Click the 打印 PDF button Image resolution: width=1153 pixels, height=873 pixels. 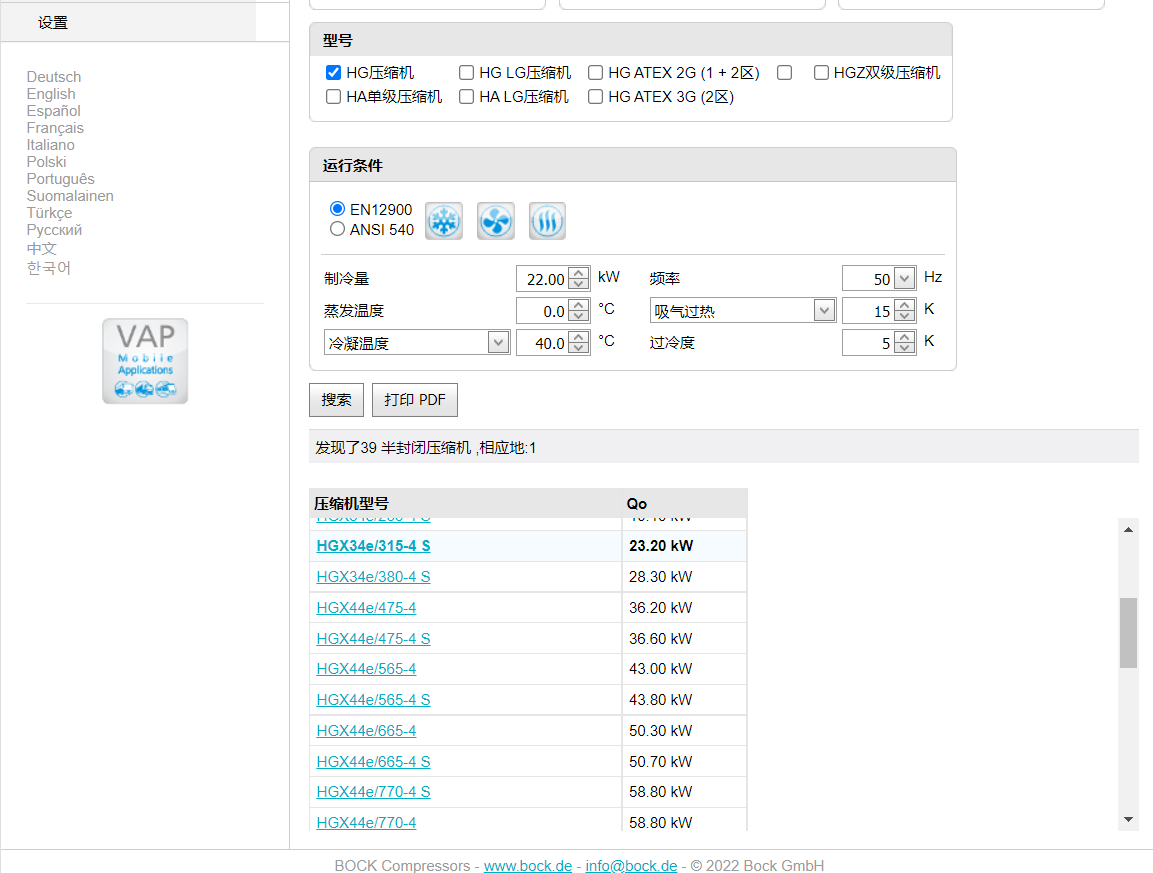pos(415,399)
